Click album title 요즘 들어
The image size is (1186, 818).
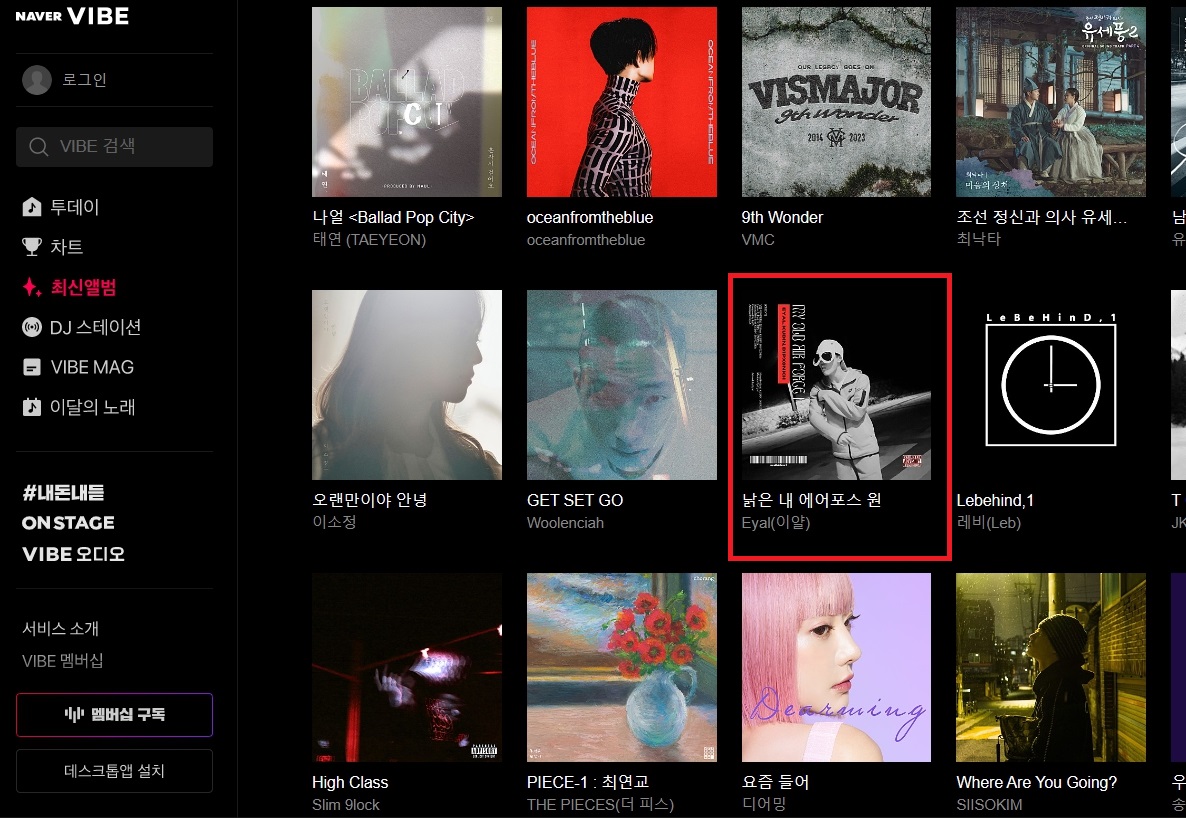point(775,782)
